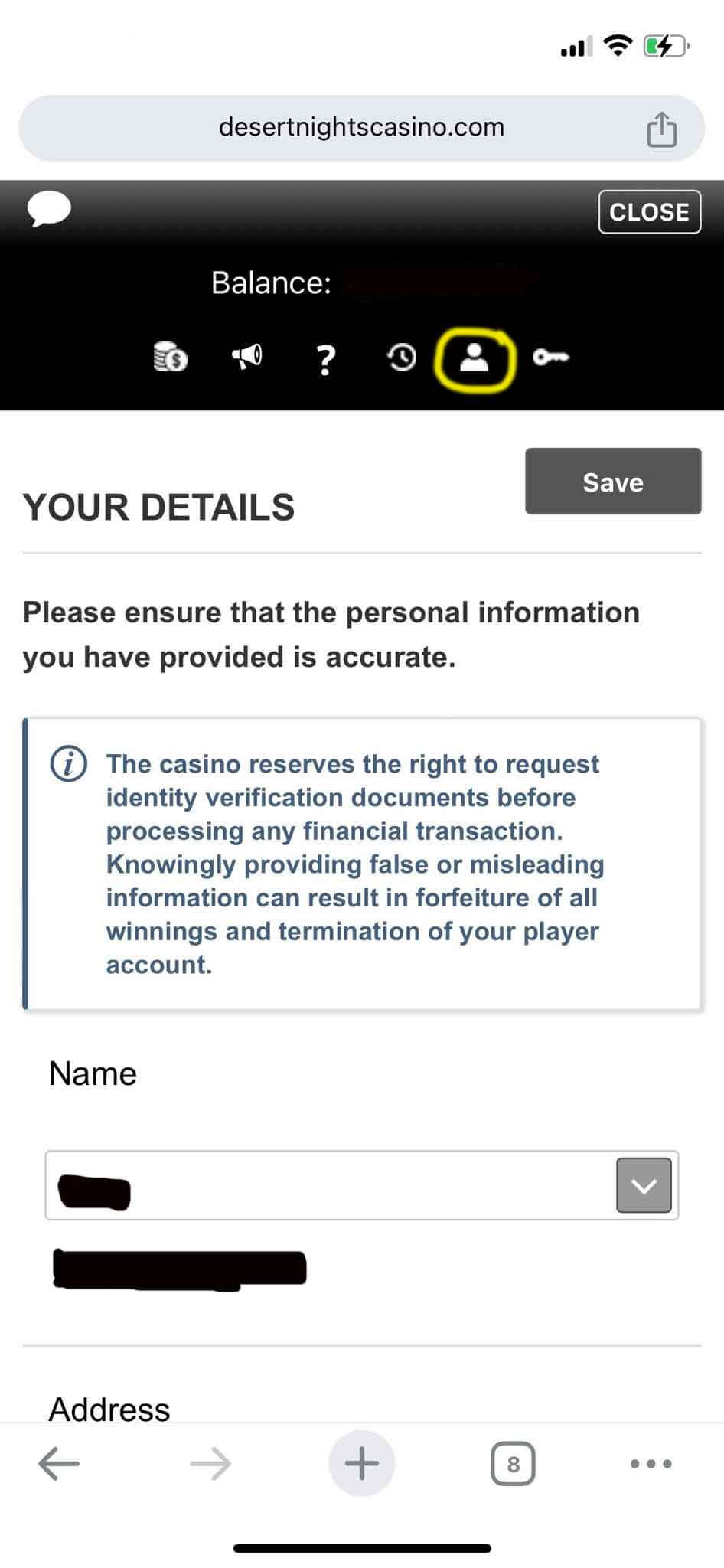The width and height of the screenshot is (724, 1568).
Task: Open promotions megaphone icon
Action: 246,356
